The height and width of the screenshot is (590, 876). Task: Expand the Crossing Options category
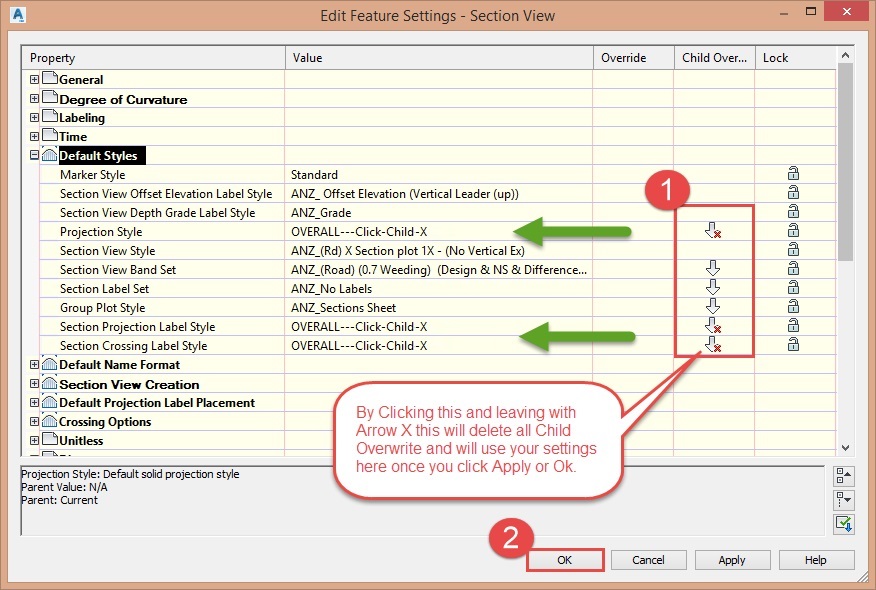(x=34, y=421)
